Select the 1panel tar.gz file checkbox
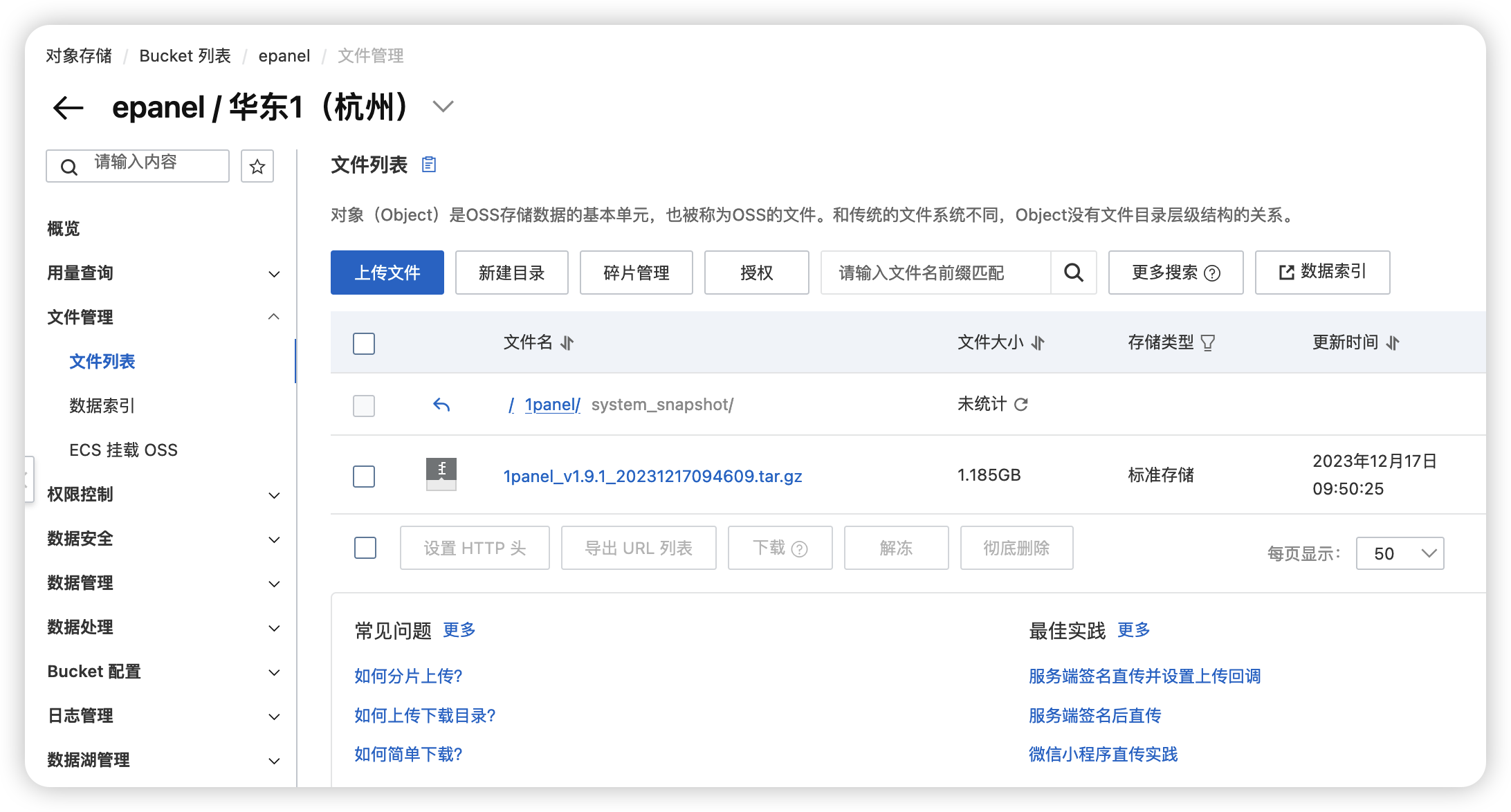Viewport: 1511px width, 812px height. pos(364,477)
